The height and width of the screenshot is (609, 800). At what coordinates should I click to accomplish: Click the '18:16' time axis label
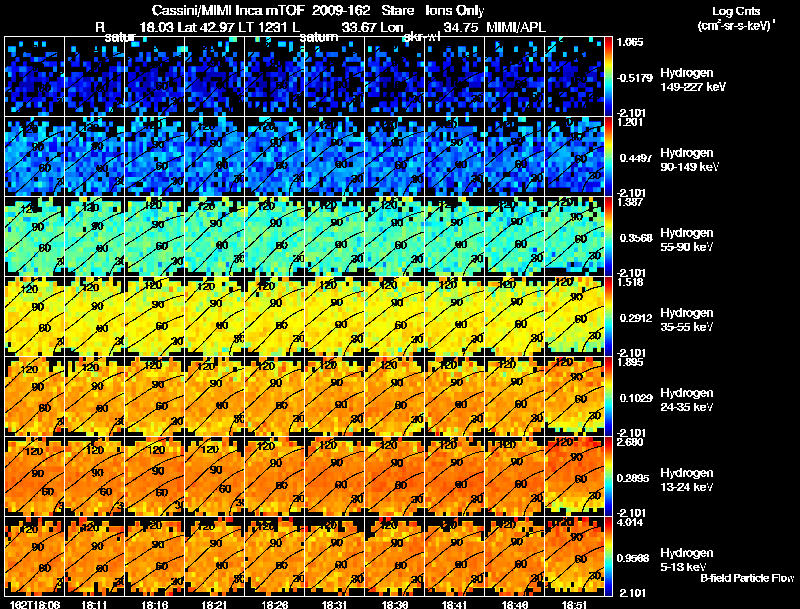(153, 604)
